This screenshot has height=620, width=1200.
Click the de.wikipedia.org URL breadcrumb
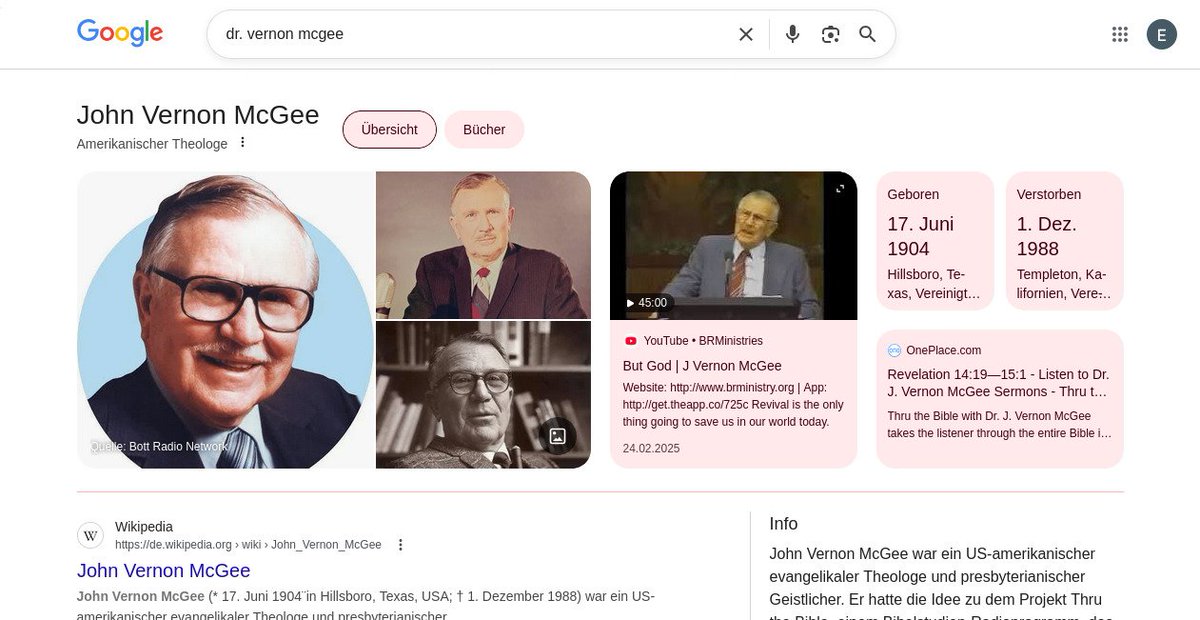point(248,545)
